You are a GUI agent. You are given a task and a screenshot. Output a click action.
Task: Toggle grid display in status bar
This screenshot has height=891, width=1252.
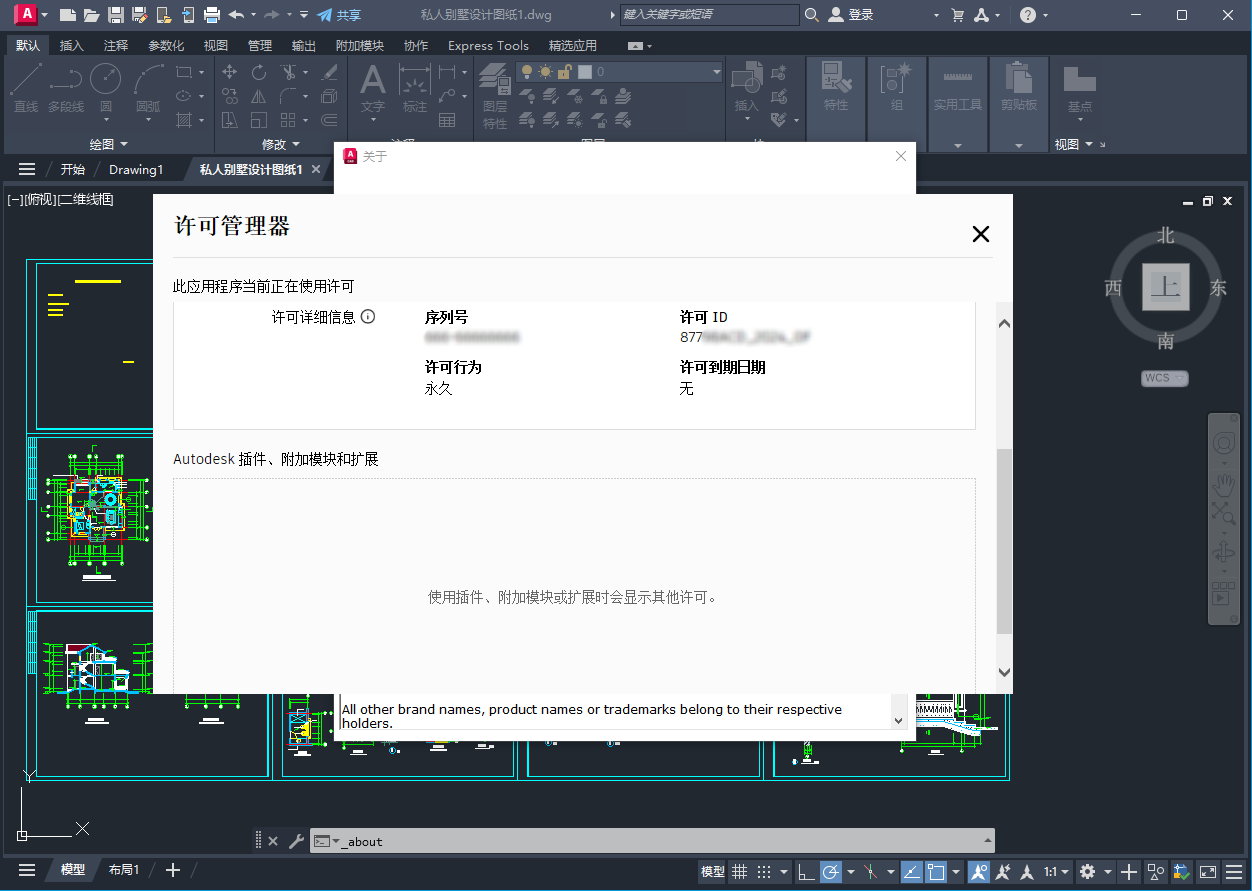coord(739,871)
